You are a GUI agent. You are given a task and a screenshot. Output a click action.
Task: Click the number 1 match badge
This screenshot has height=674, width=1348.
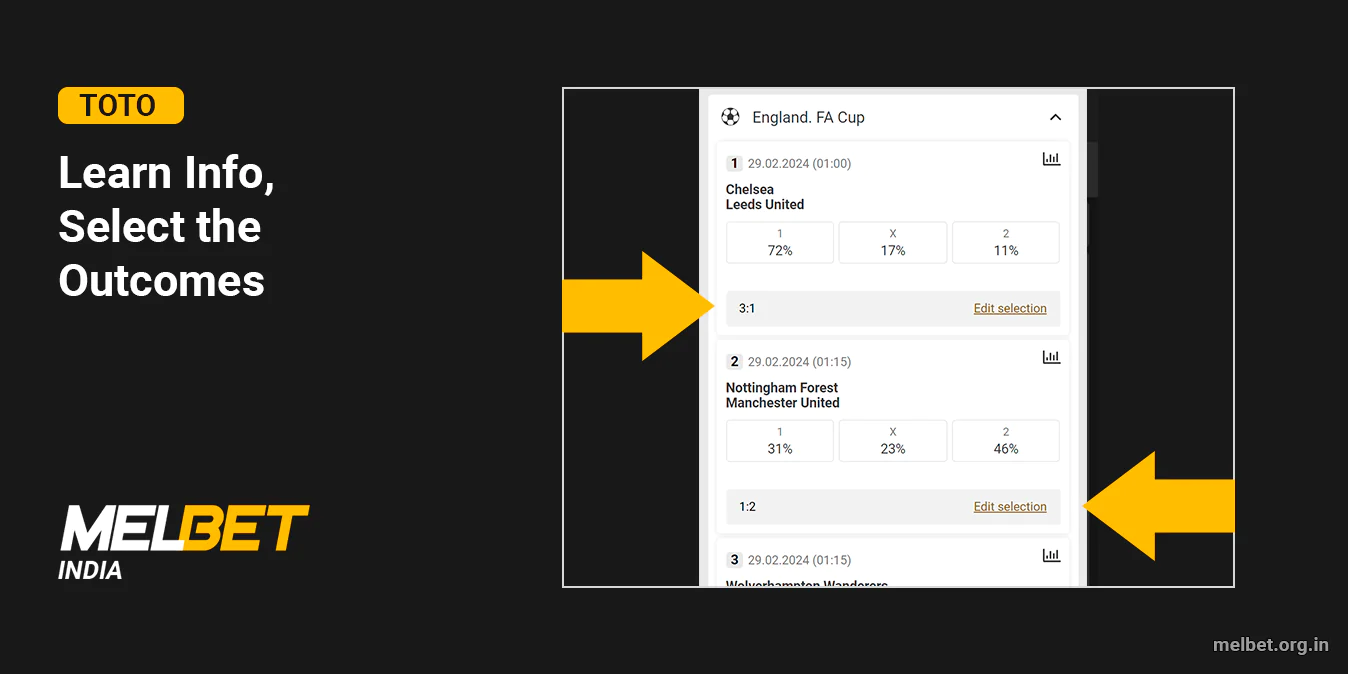coord(734,163)
